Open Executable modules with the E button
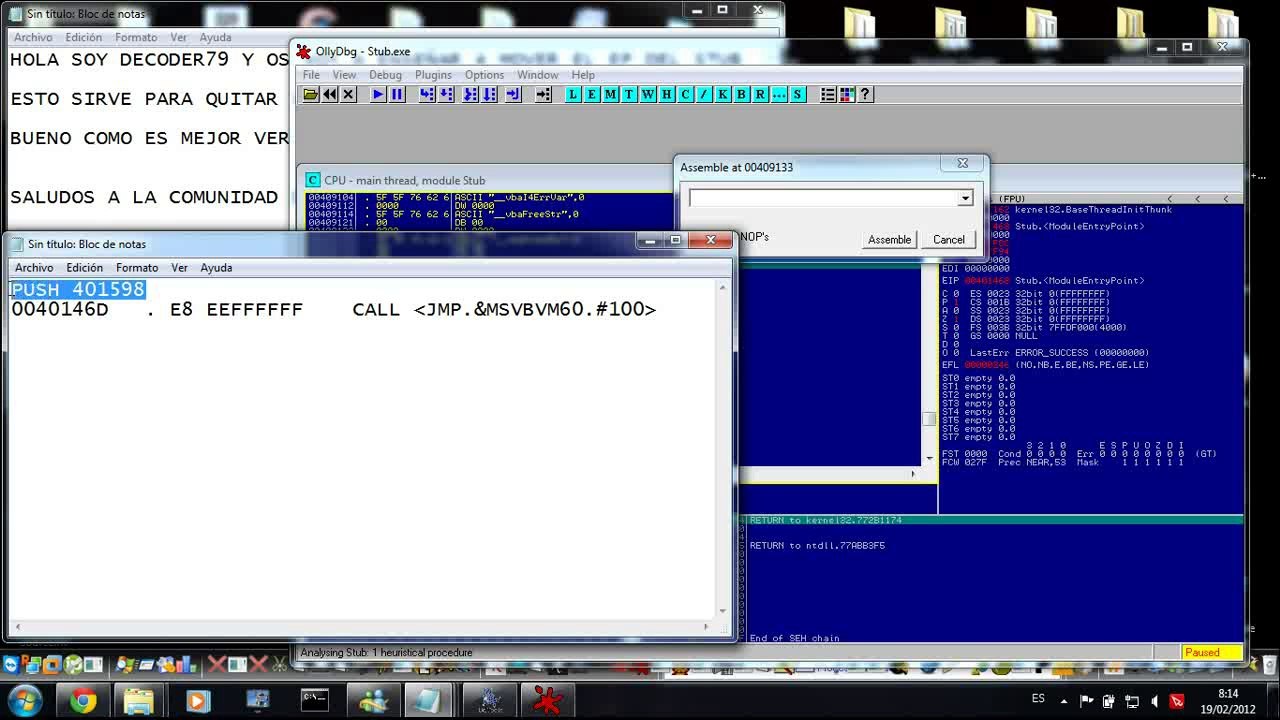Screen dimensions: 1280x720 tap(592, 94)
